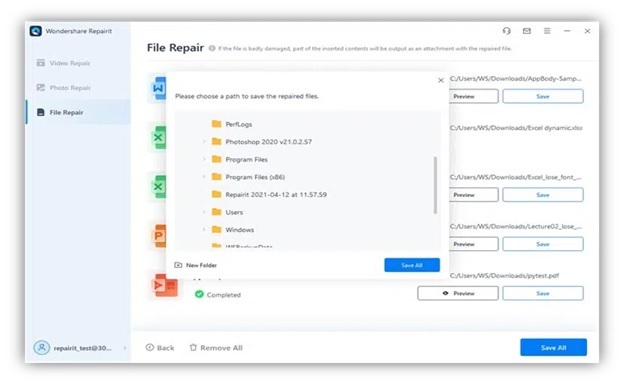Click Remove All files
624x384 pixels.
coord(216,348)
